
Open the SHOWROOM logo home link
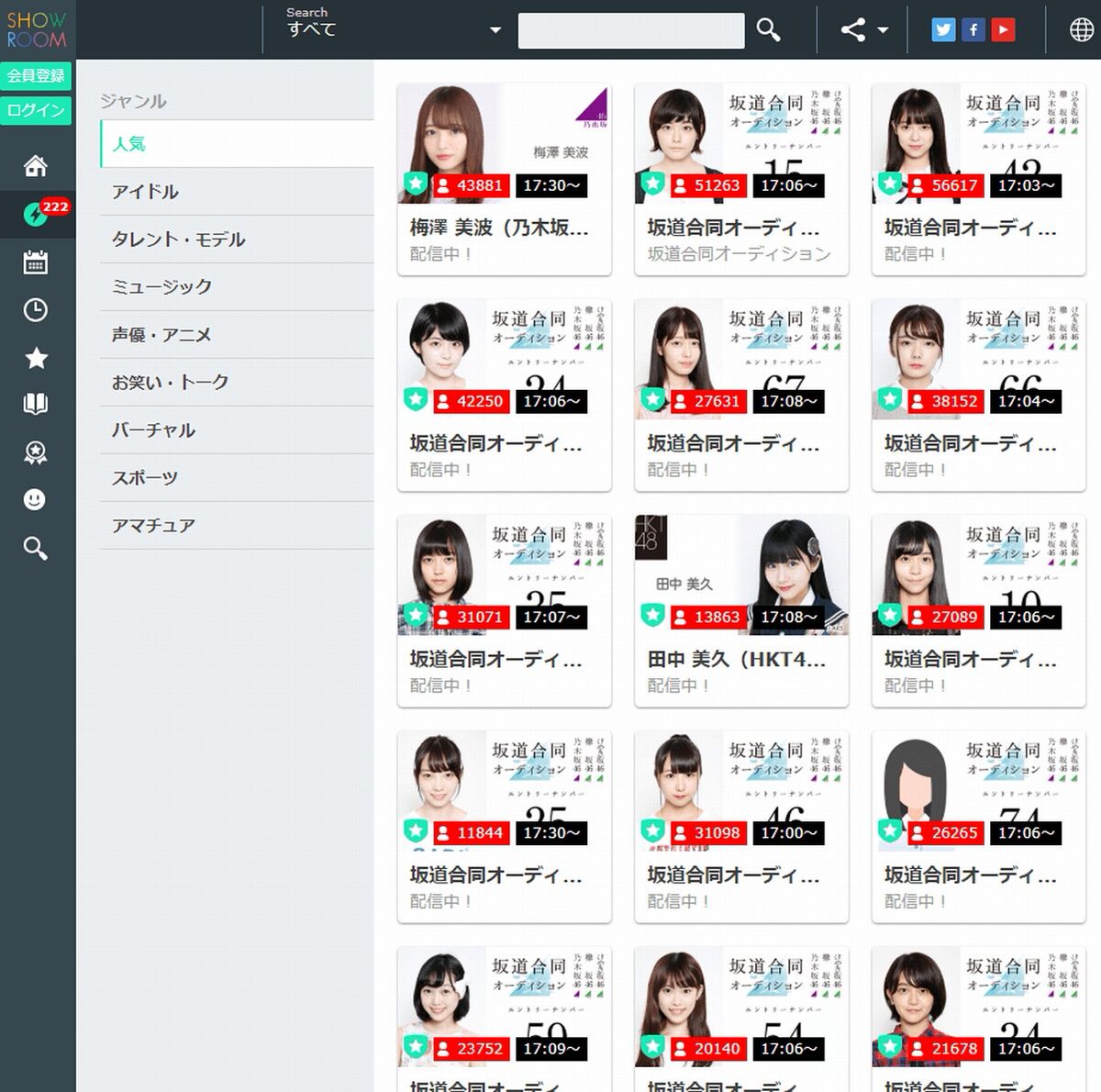tap(37, 29)
